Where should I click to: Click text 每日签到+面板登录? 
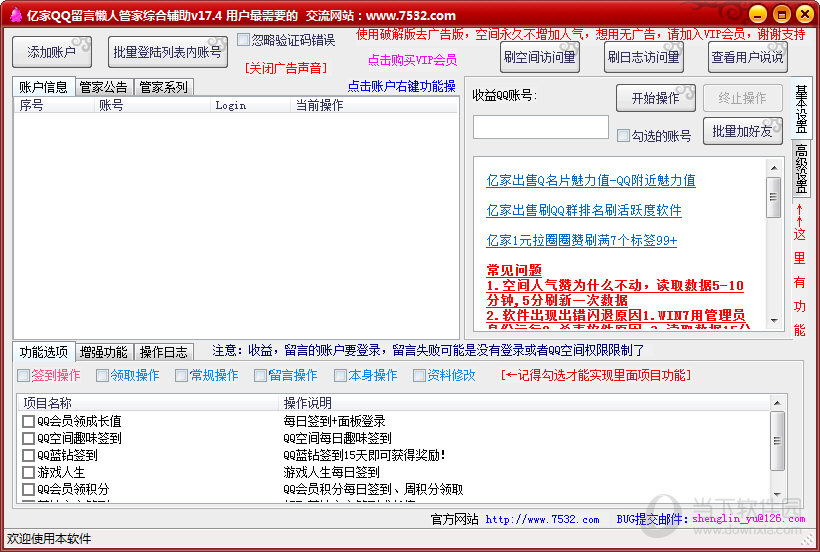334,421
